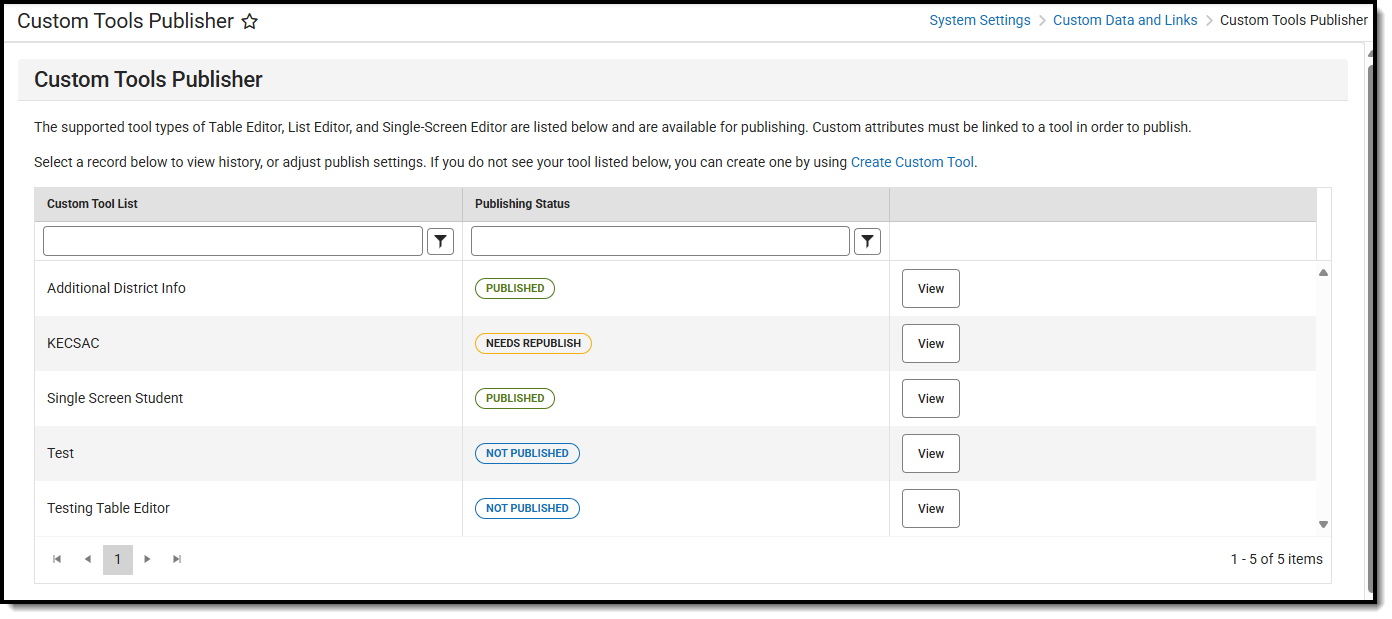Click the NEEDS REPUBLISH badge for KECSAC
The image size is (1392, 619).
(533, 343)
